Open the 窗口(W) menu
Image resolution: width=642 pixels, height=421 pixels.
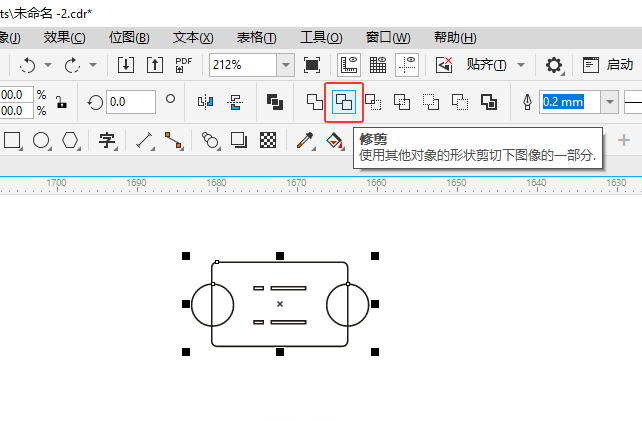388,38
